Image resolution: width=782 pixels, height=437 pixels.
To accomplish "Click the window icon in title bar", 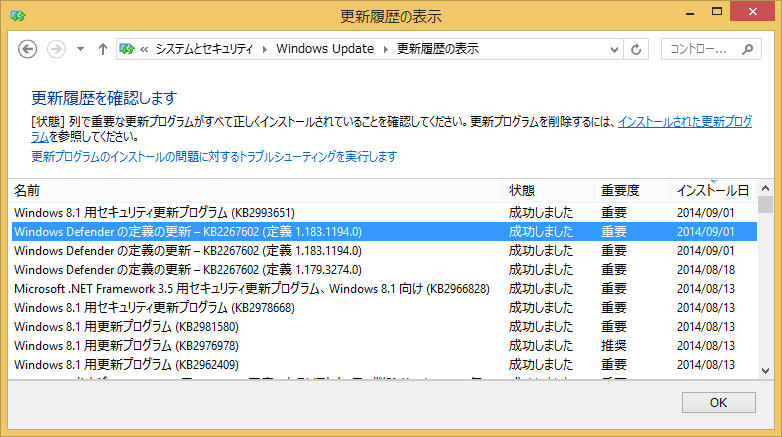I will point(17,16).
